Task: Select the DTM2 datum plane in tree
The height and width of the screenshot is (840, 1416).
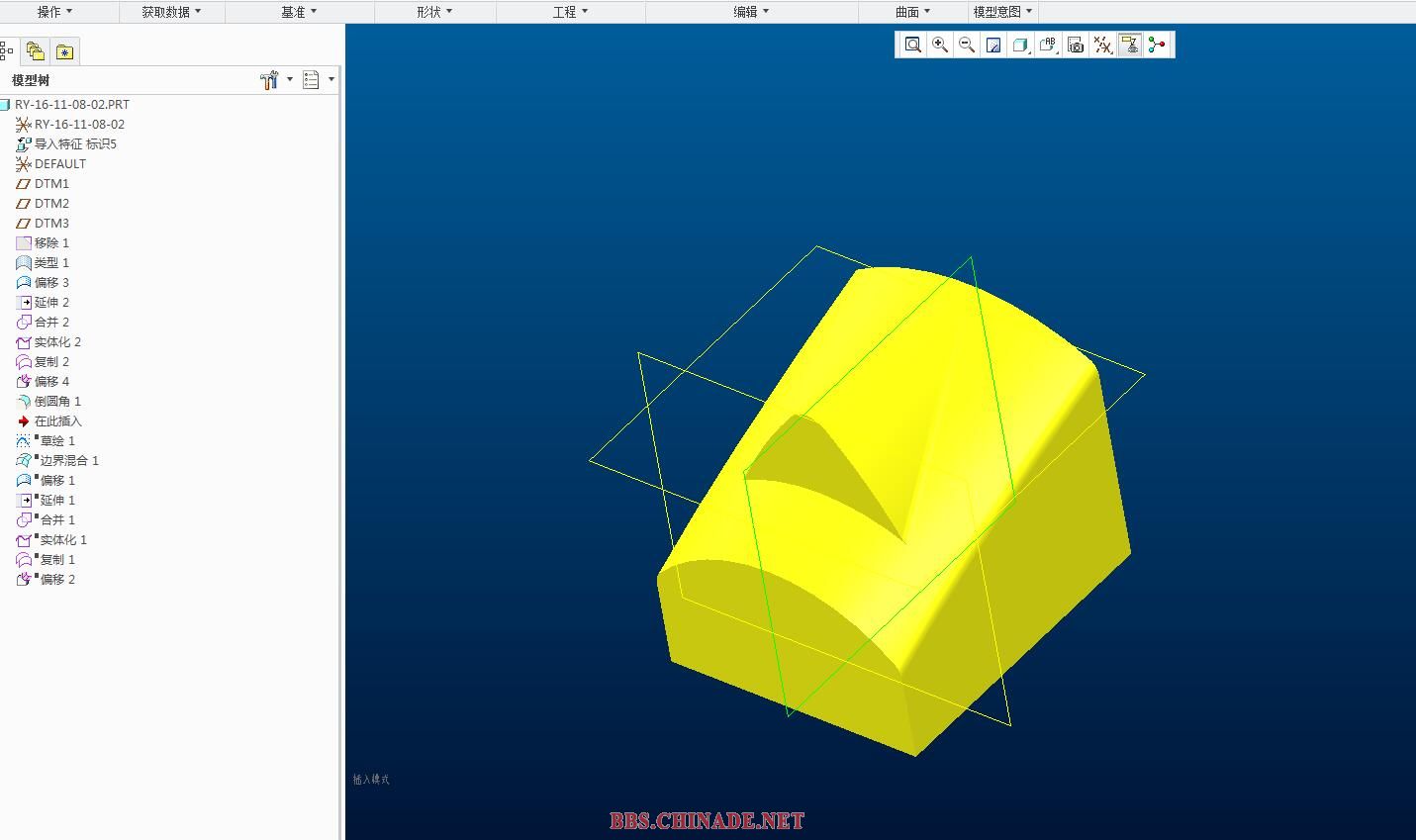Action: click(51, 203)
